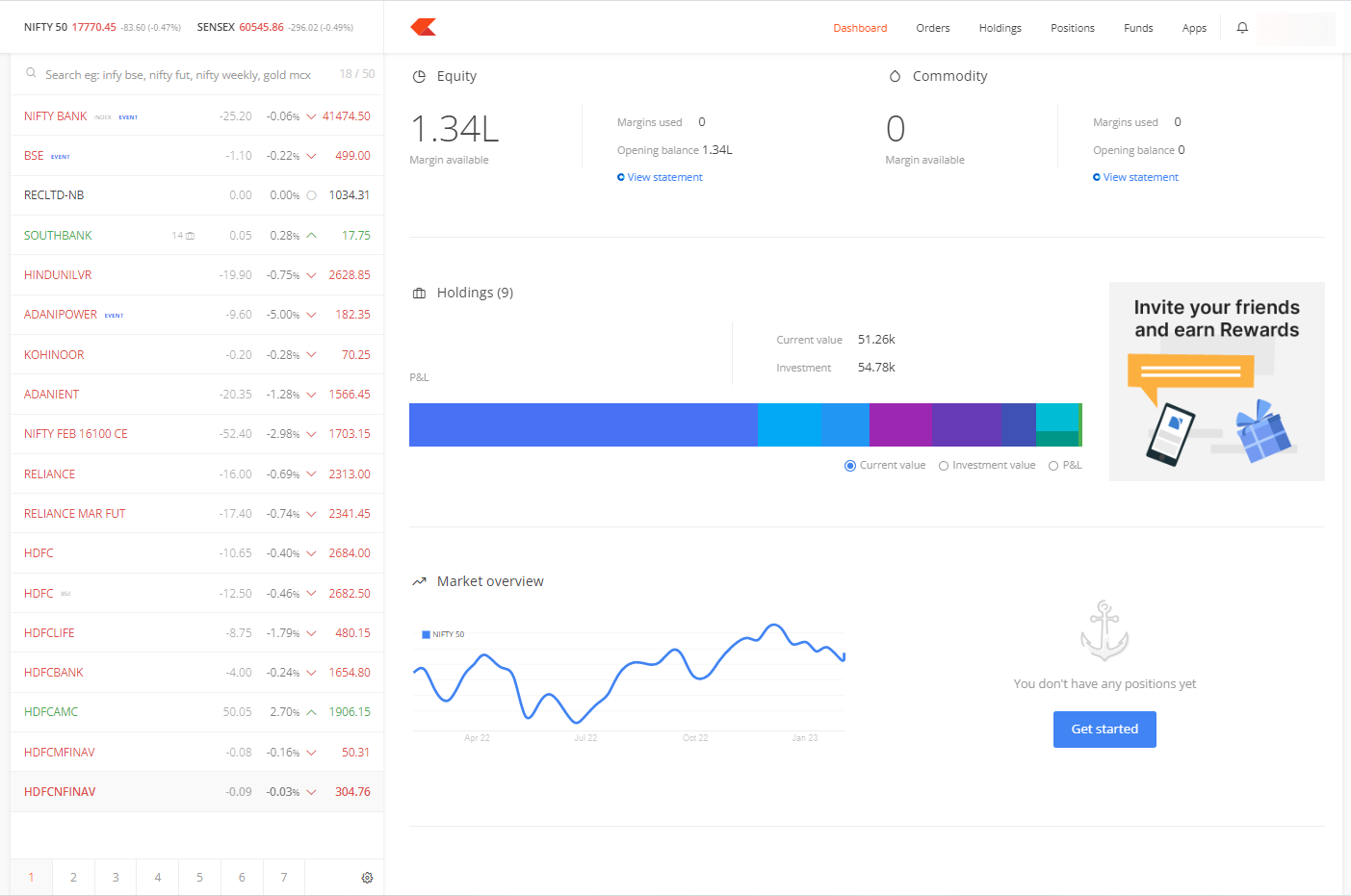Viewport: 1351px width, 896px height.
Task: Toggle the NIFTY 50 legend in Market overview
Action: (441, 633)
